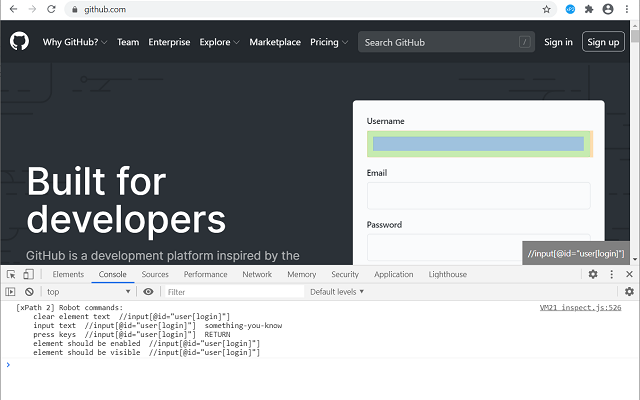Open the top JavaScript context dropdown
Image resolution: width=640 pixels, height=400 pixels.
[89, 291]
